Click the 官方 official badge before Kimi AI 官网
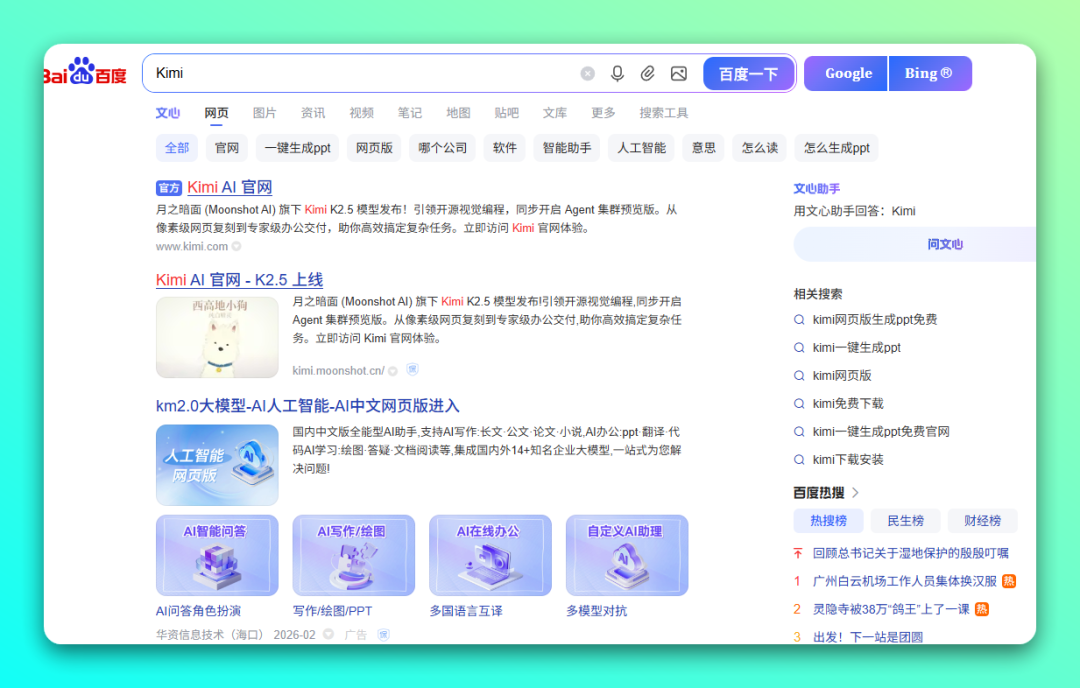The width and height of the screenshot is (1080, 688). 170,187
